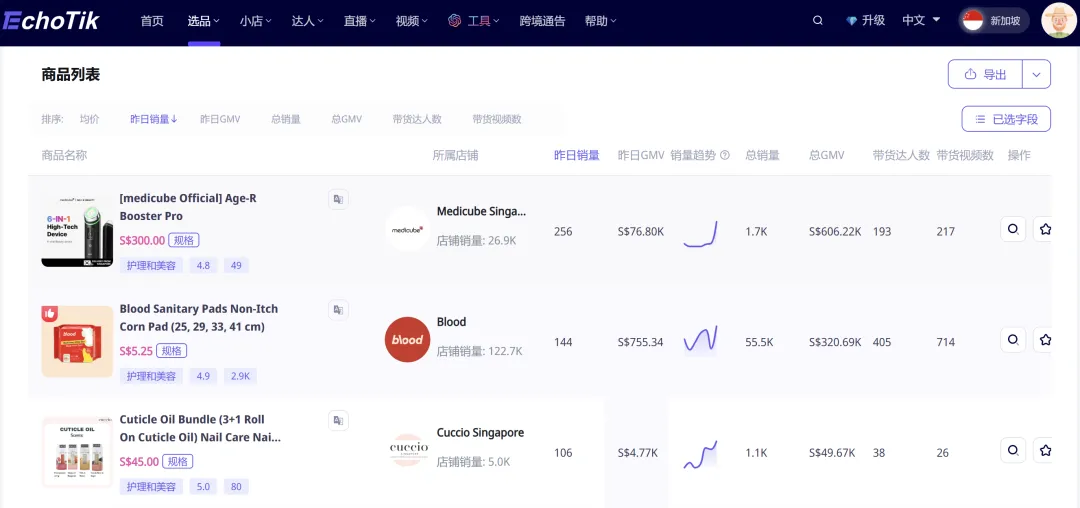The image size is (1080, 508).
Task: View details magnifier for Blood row
Action: pos(1013,340)
